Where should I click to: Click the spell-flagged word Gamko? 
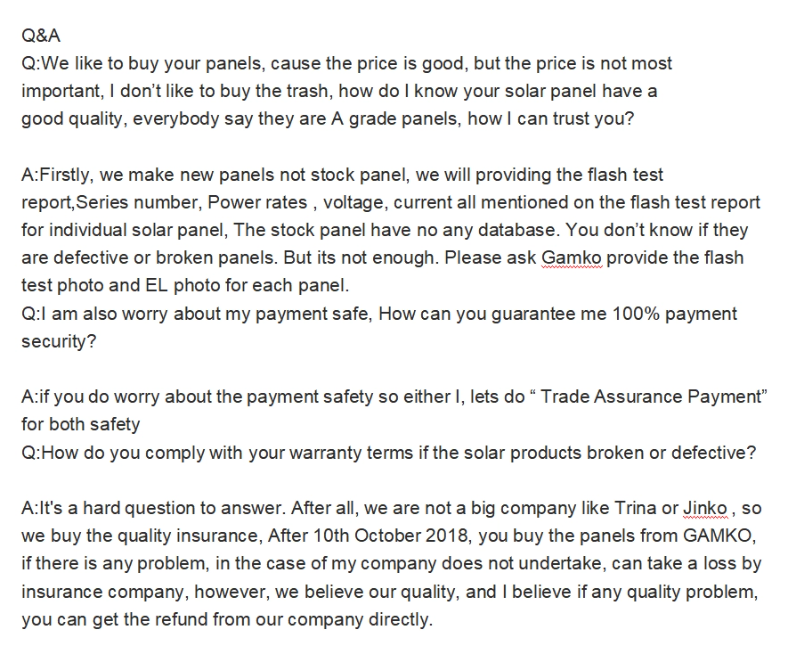click(571, 258)
